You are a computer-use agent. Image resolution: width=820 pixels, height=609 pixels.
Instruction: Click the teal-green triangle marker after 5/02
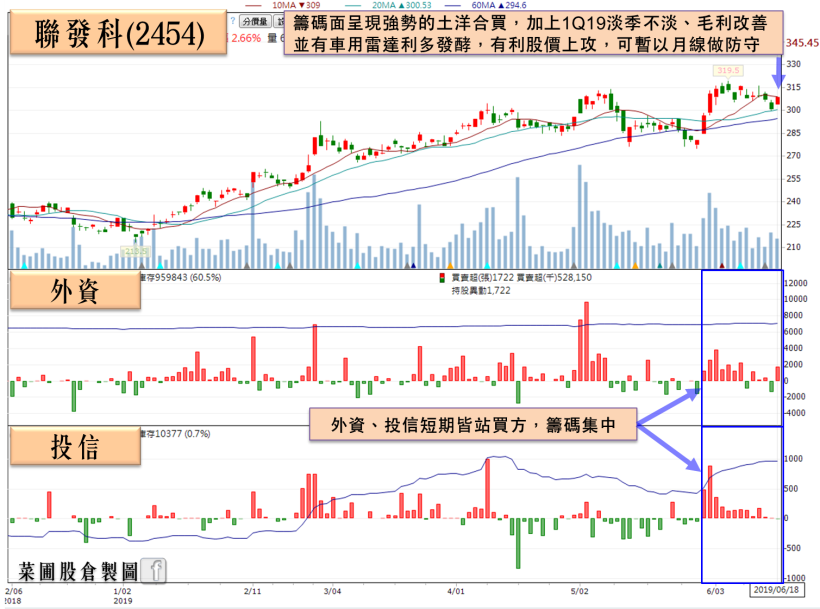pyautogui.click(x=659, y=266)
